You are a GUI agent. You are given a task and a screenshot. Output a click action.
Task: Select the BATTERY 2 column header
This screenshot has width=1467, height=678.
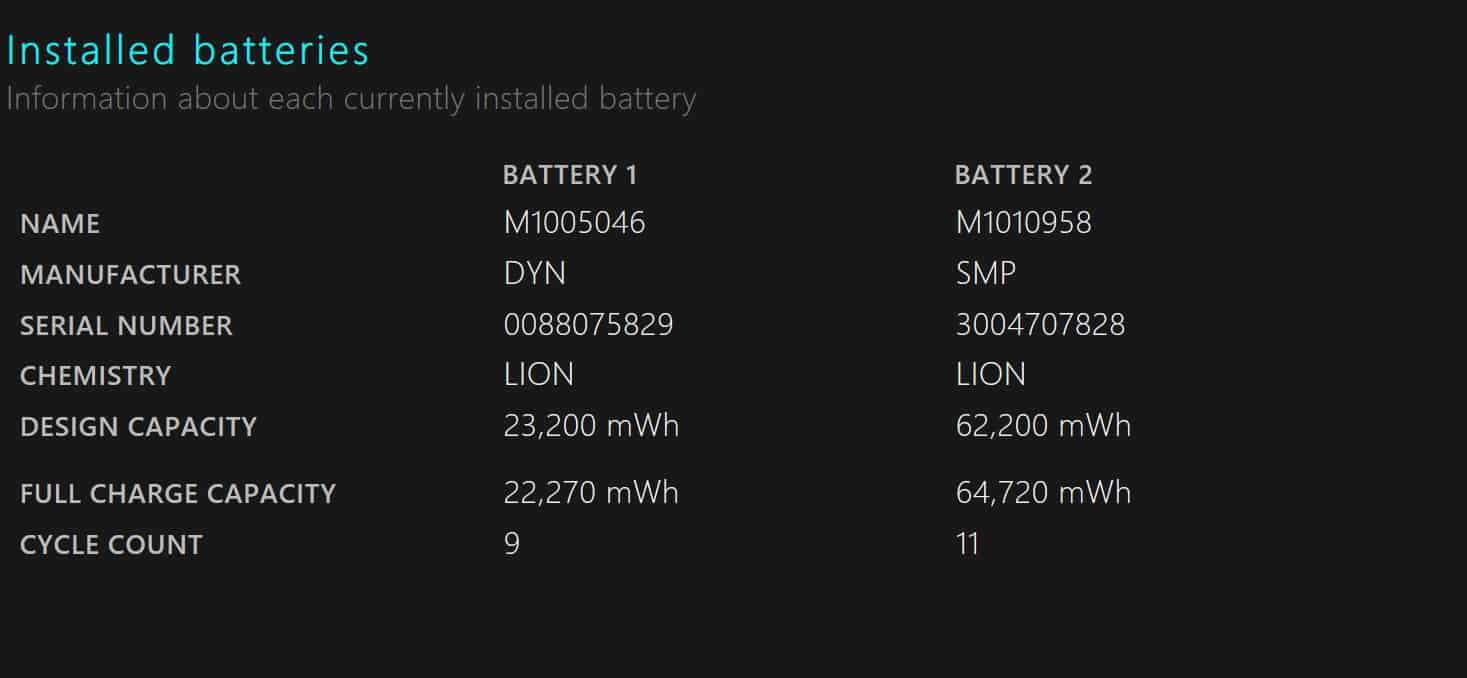(x=1023, y=175)
